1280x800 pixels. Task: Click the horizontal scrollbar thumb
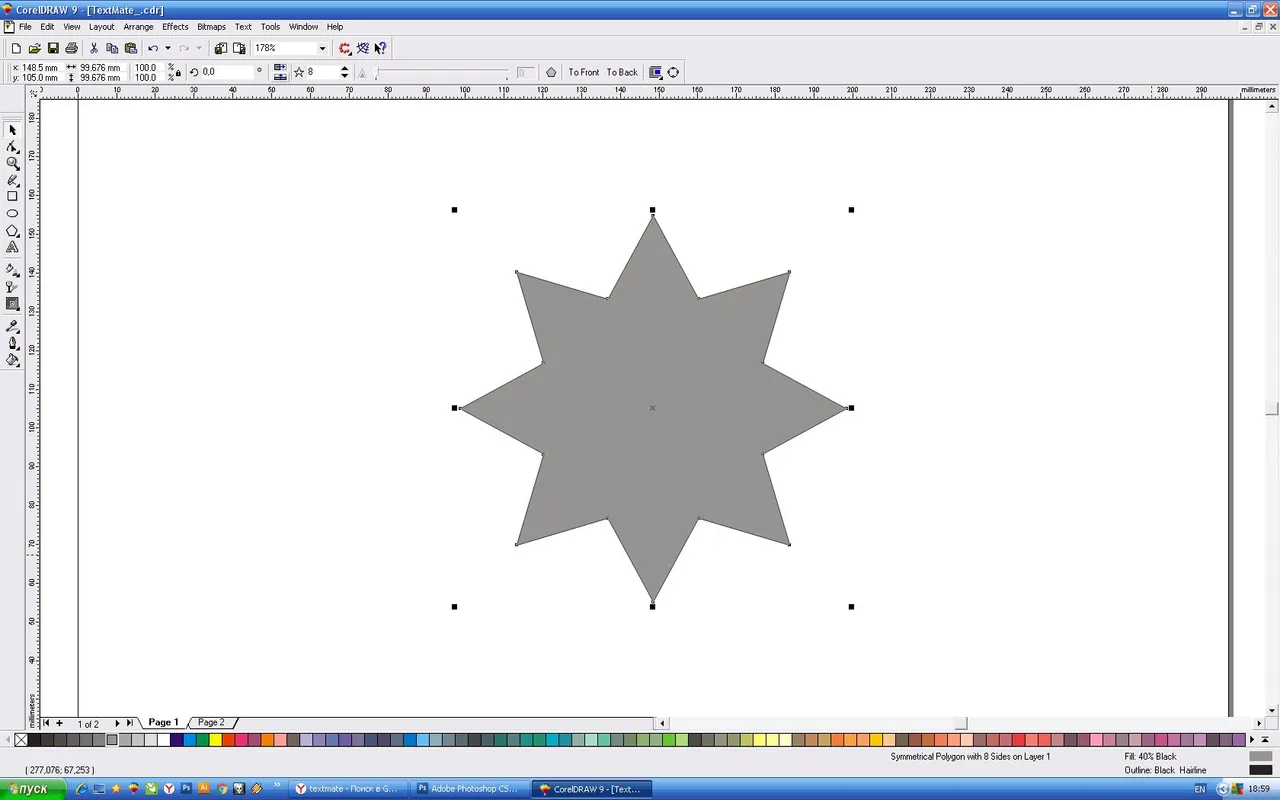[x=961, y=723]
